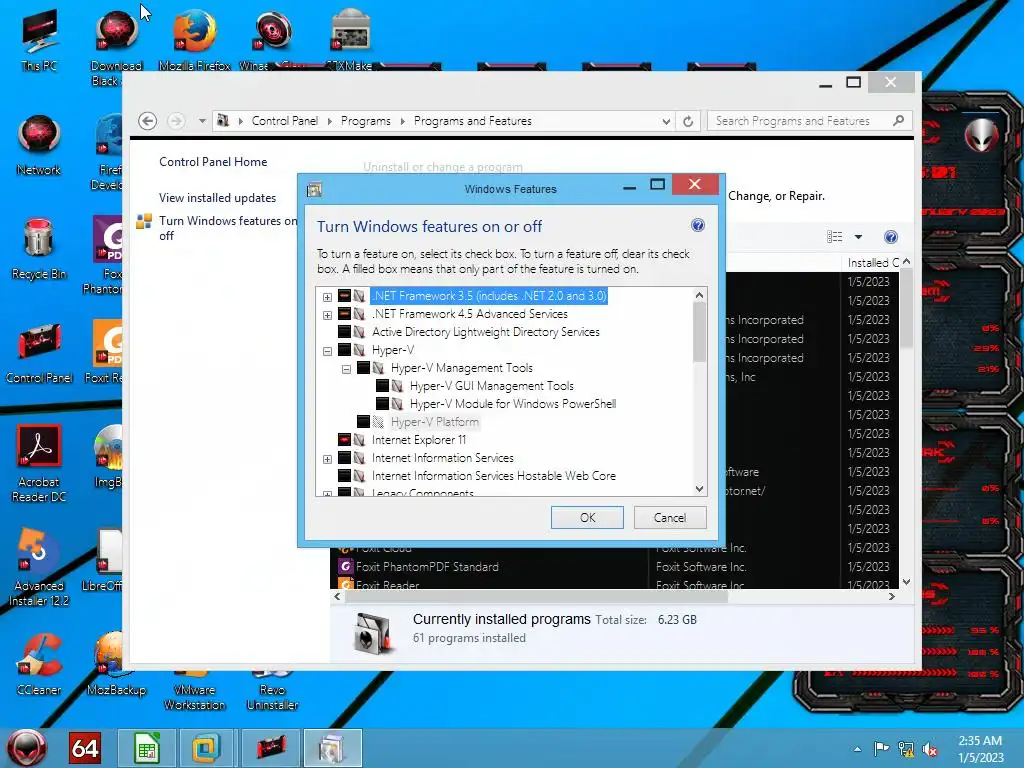The image size is (1024, 768).
Task: Open view options dropdown arrow
Action: pyautogui.click(x=858, y=237)
